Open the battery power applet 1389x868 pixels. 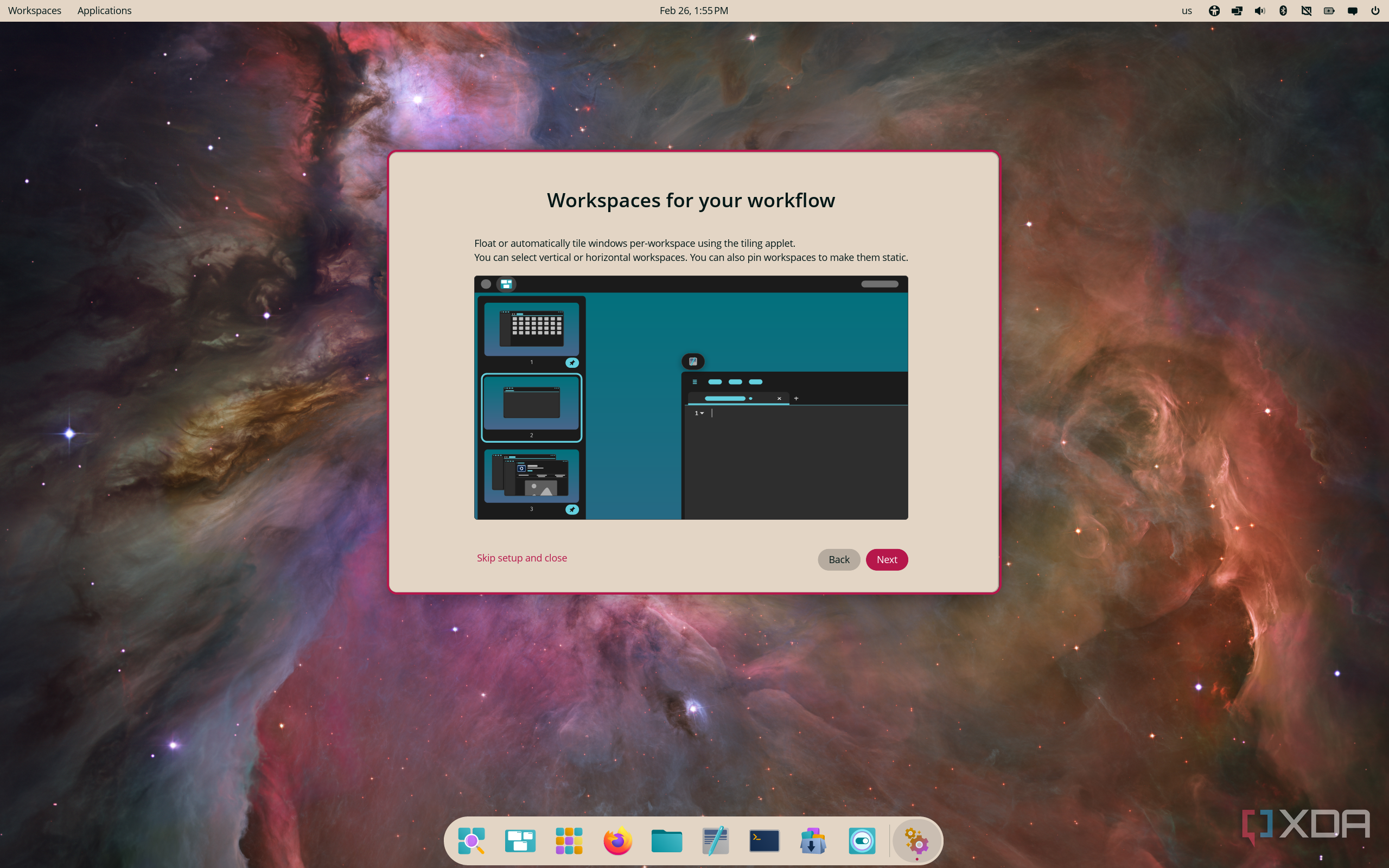point(1329,10)
